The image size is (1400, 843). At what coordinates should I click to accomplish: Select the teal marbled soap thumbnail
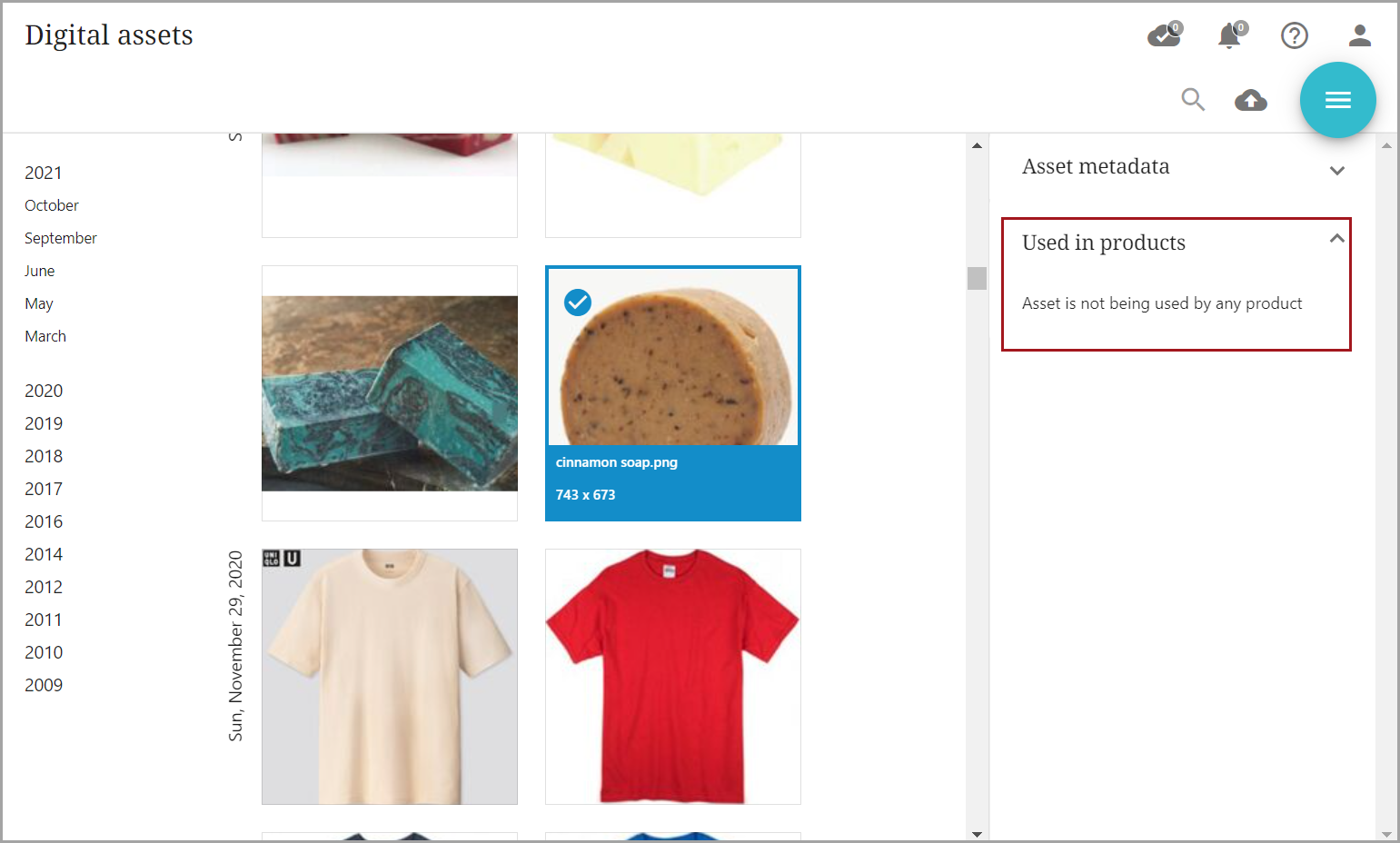390,392
